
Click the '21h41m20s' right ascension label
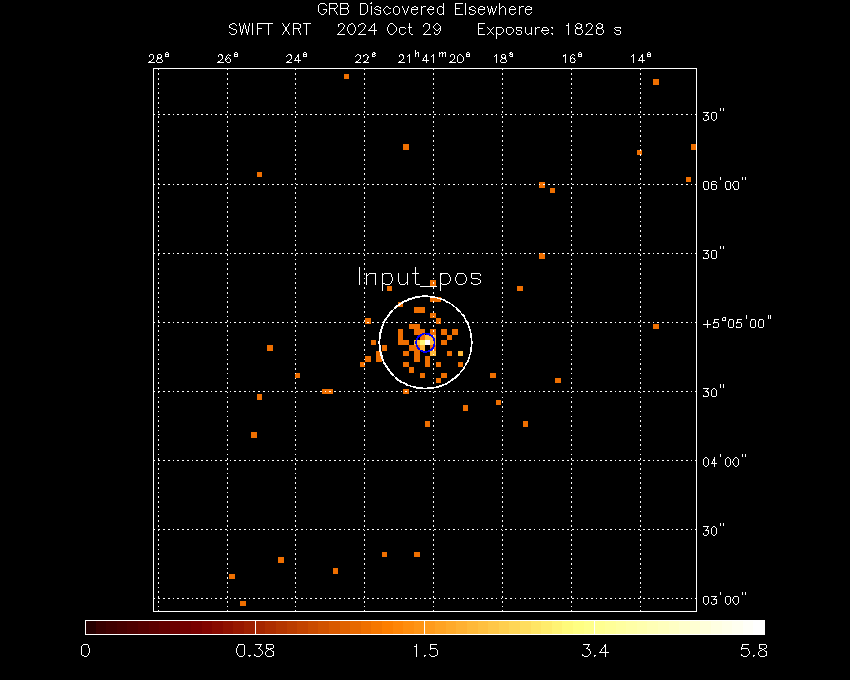[x=434, y=57]
